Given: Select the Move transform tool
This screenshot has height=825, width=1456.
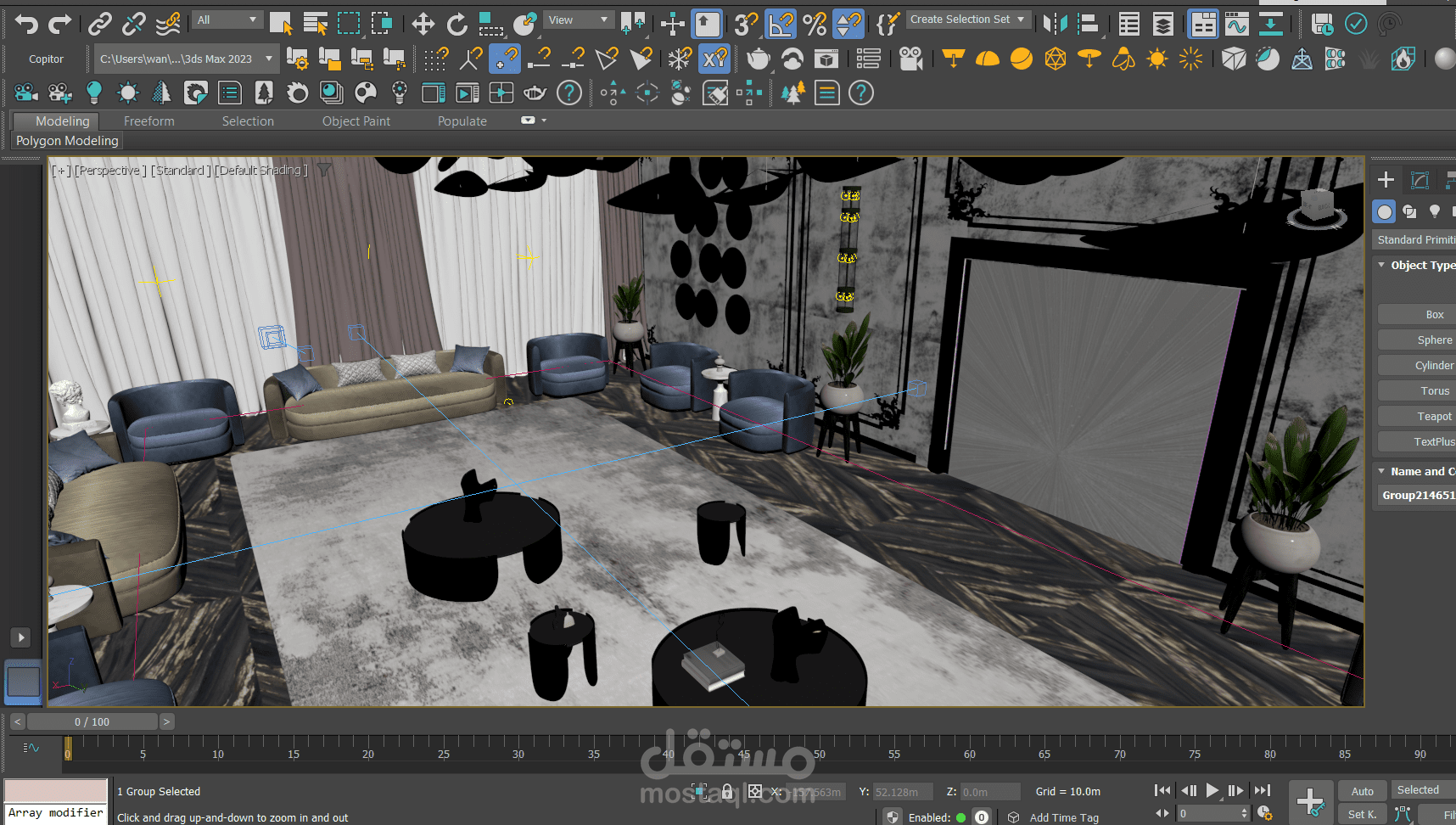Looking at the screenshot, I should point(423,24).
